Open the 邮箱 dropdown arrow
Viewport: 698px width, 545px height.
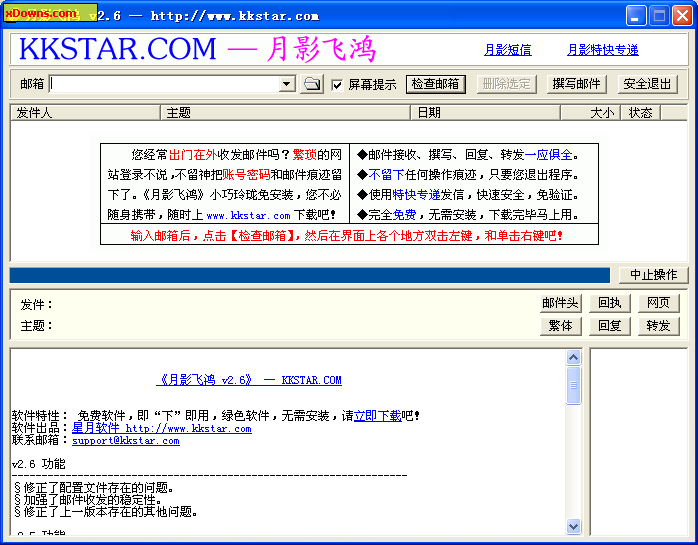pos(287,84)
